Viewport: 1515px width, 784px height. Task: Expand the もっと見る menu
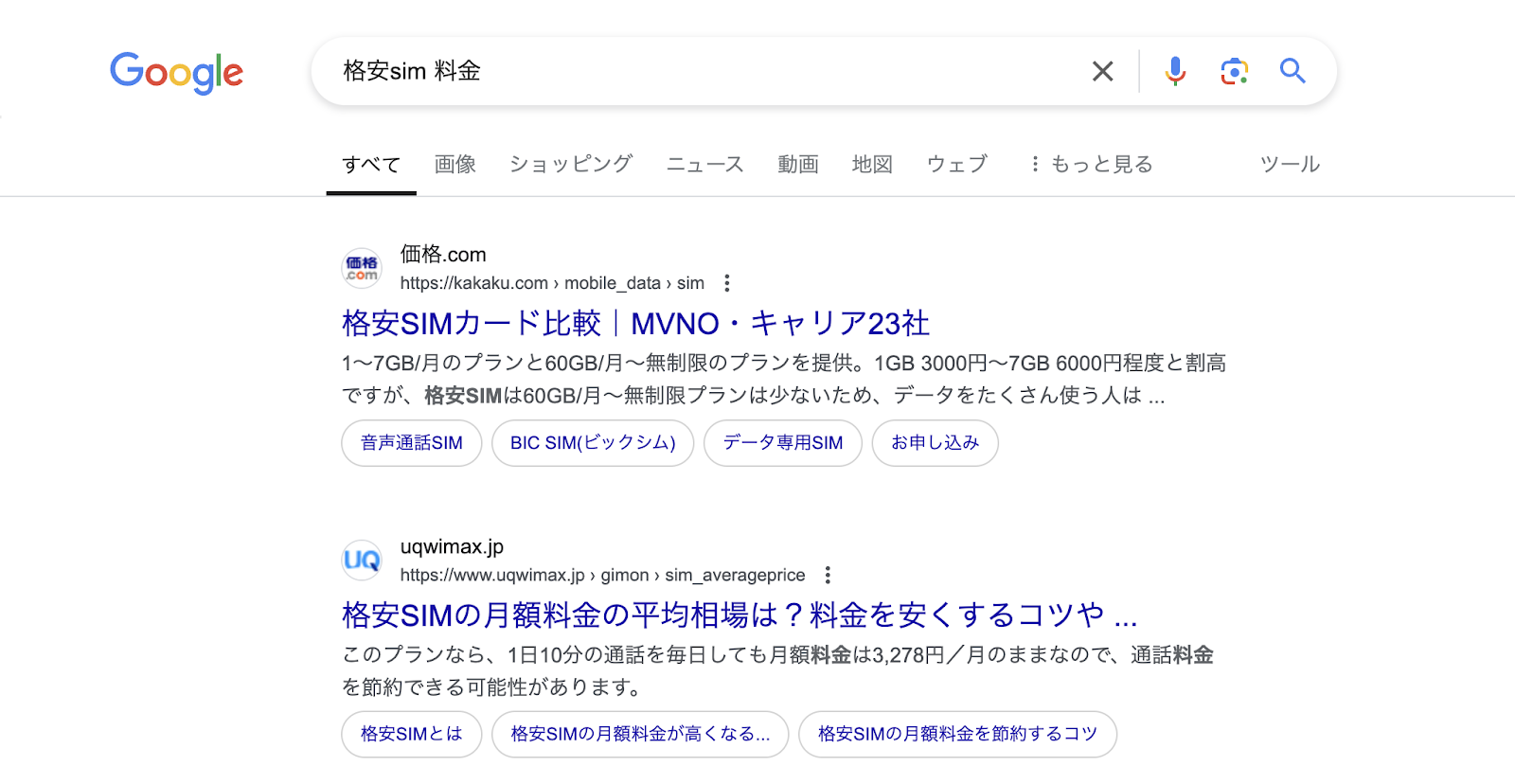click(1091, 165)
